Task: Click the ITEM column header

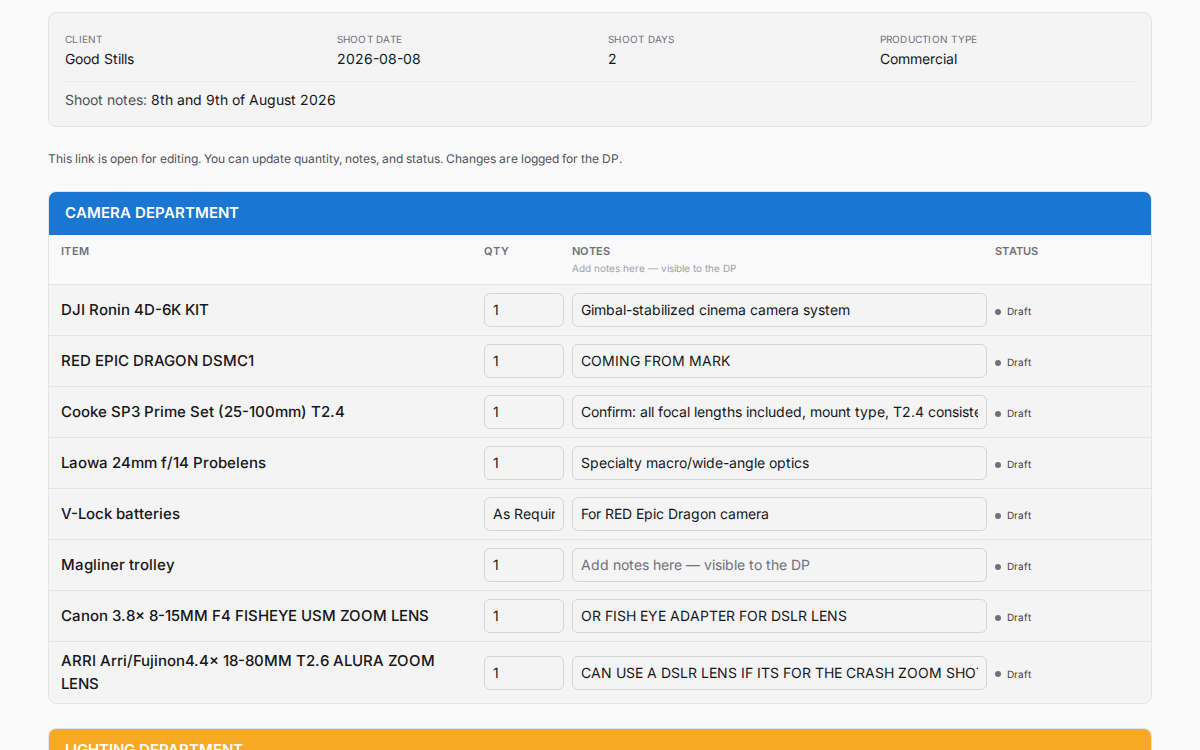Action: click(x=75, y=251)
